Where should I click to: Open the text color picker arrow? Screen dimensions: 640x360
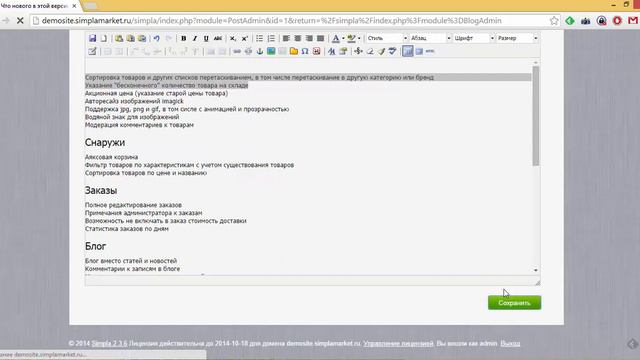[343, 38]
